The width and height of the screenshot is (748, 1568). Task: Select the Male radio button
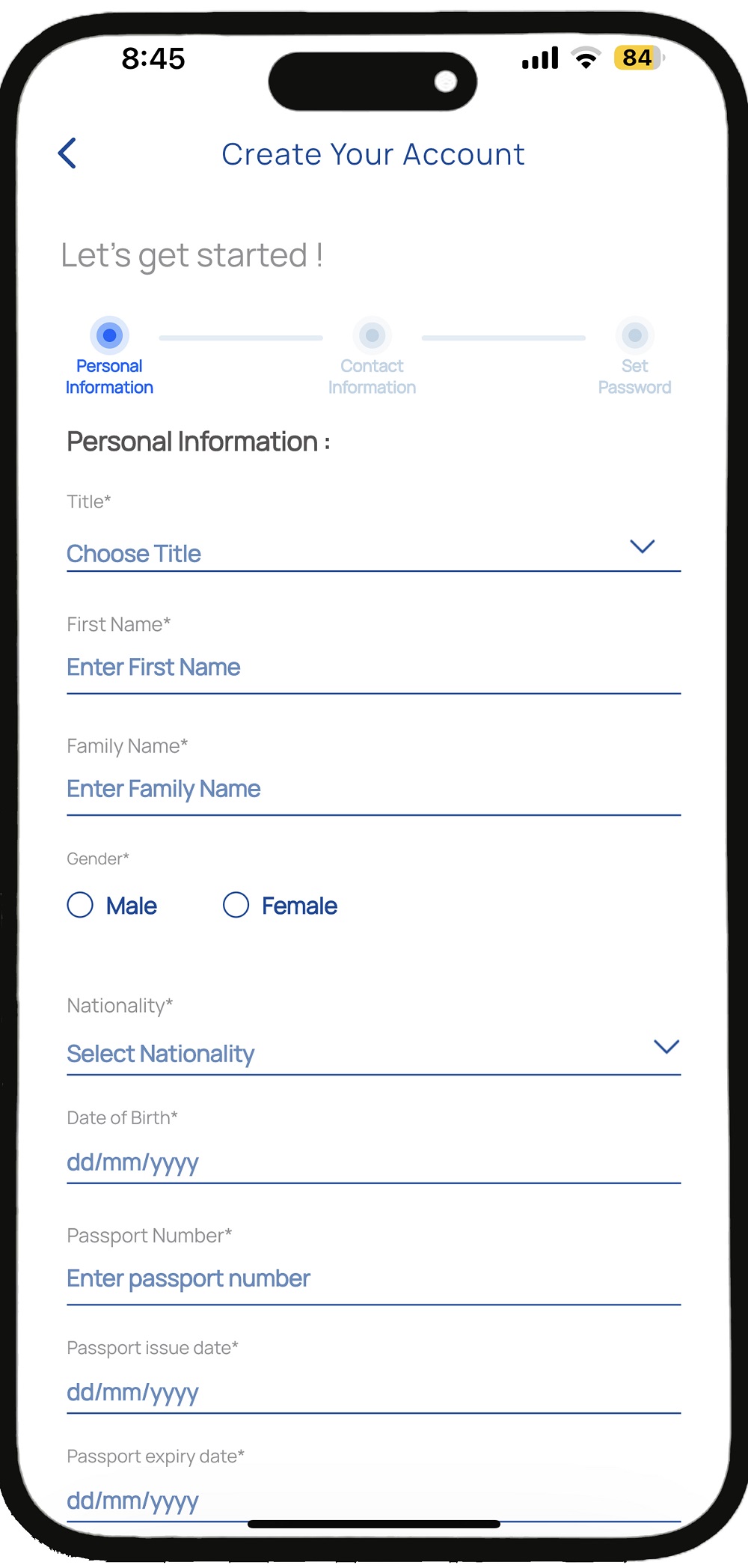[x=81, y=906]
